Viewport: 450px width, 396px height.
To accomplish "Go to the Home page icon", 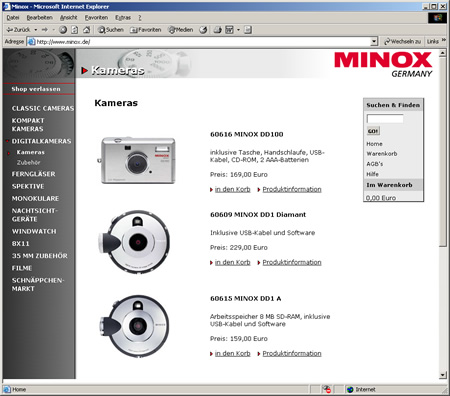I will pos(86,30).
